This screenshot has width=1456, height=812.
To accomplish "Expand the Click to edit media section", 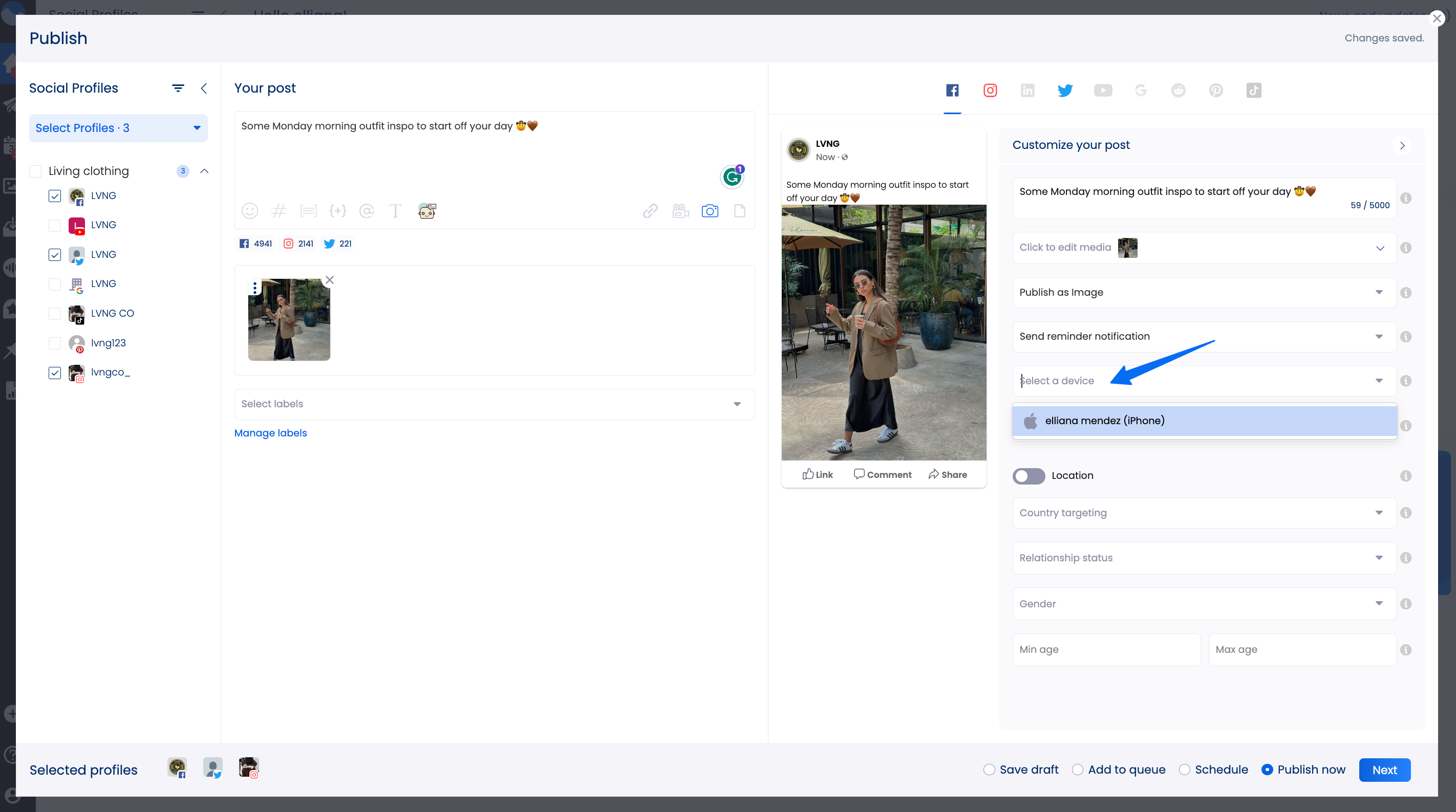I will tap(1205, 248).
